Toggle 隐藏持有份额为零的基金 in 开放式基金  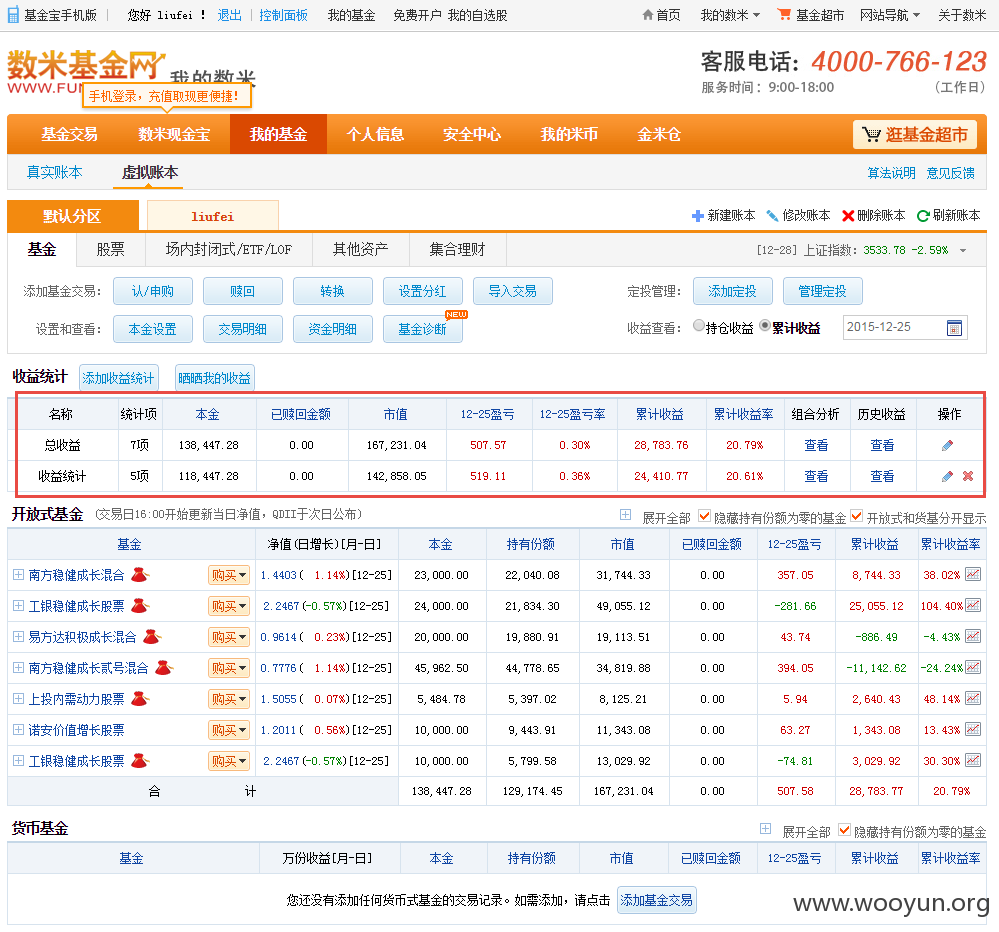pos(704,516)
